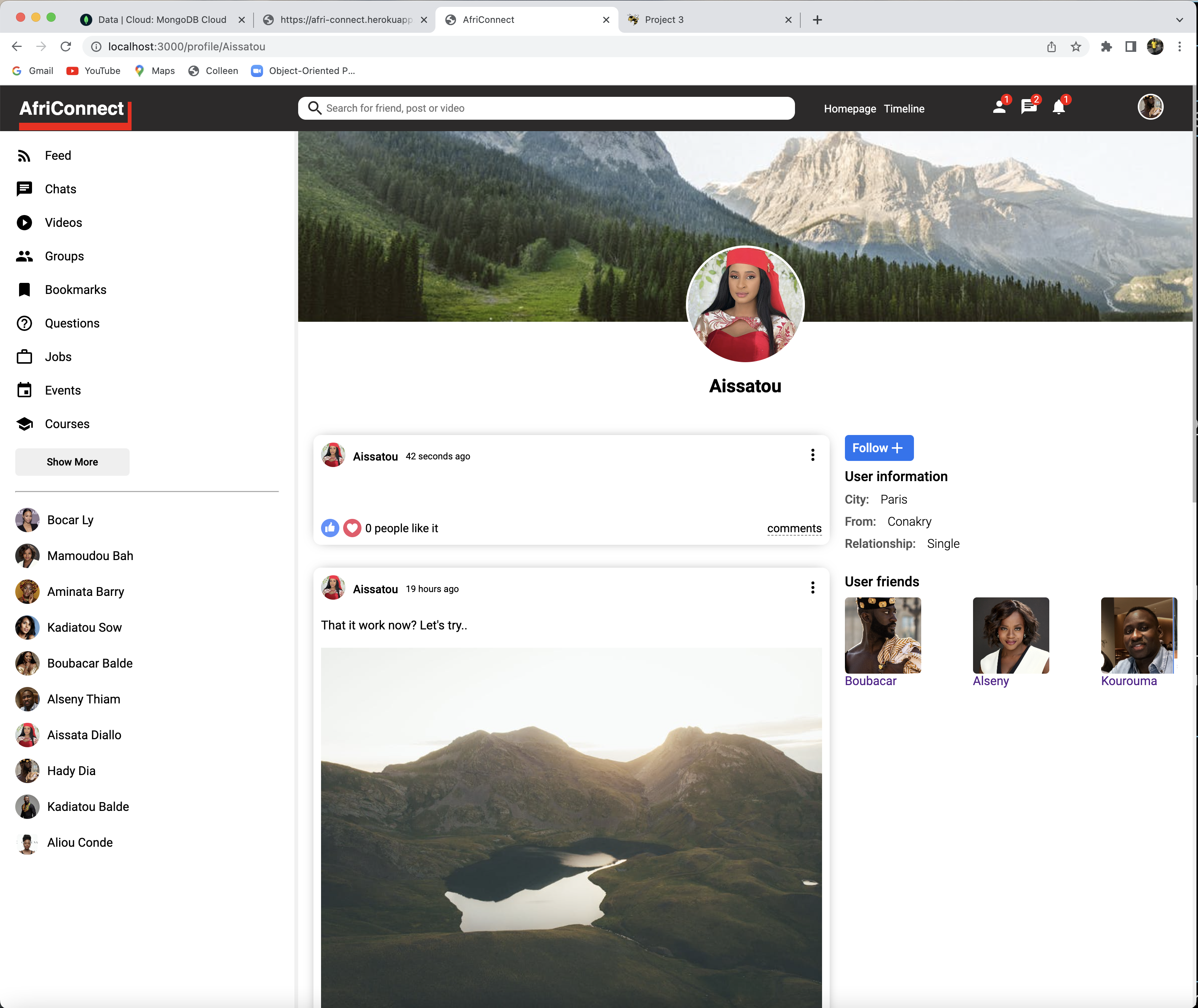
Task: Open the Courses graduation cap icon
Action: coord(24,424)
